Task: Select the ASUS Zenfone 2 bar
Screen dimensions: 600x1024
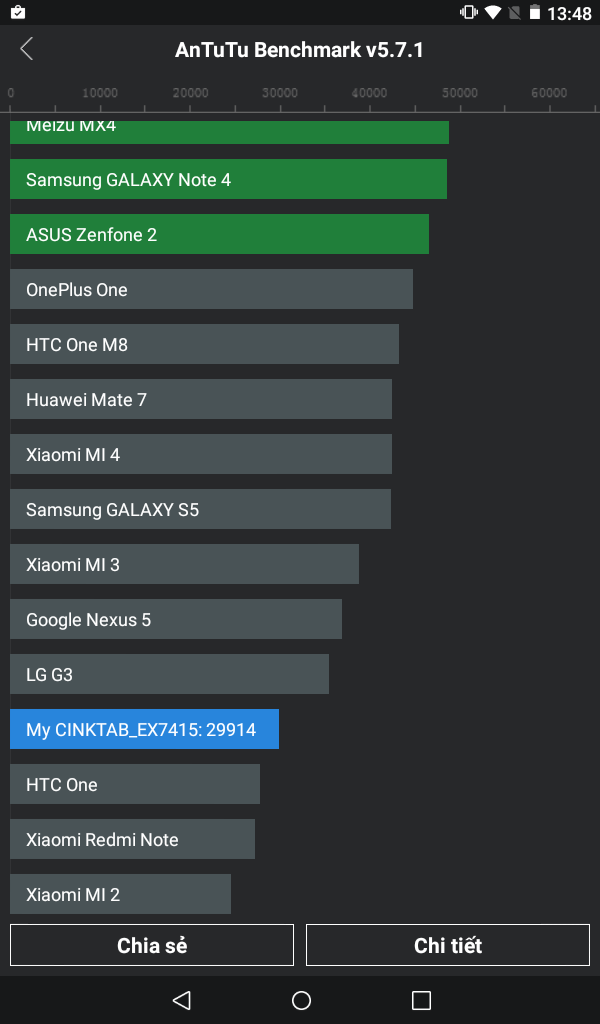Action: [x=219, y=235]
